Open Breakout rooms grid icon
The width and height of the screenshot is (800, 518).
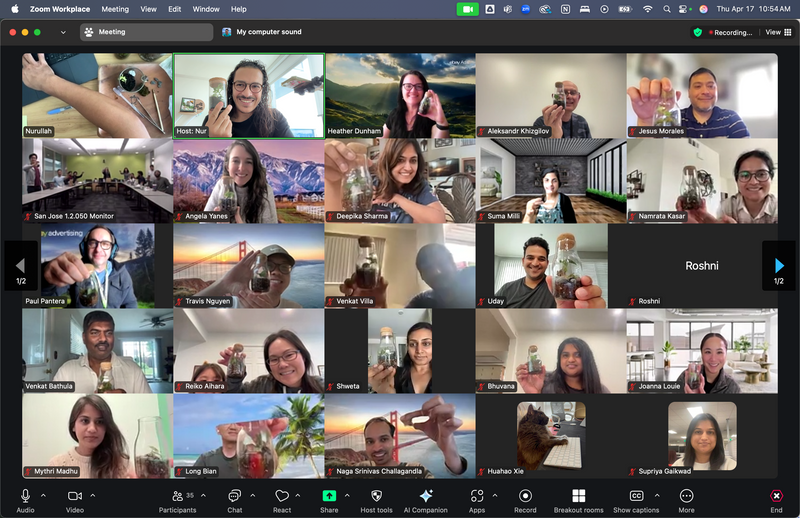(x=579, y=496)
